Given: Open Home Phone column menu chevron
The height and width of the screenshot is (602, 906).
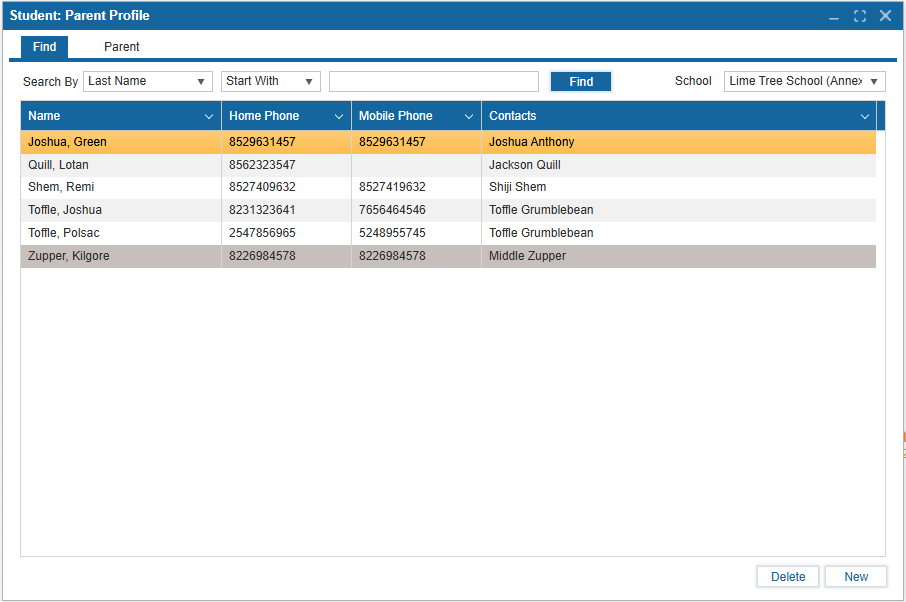Looking at the screenshot, I should click(339, 117).
